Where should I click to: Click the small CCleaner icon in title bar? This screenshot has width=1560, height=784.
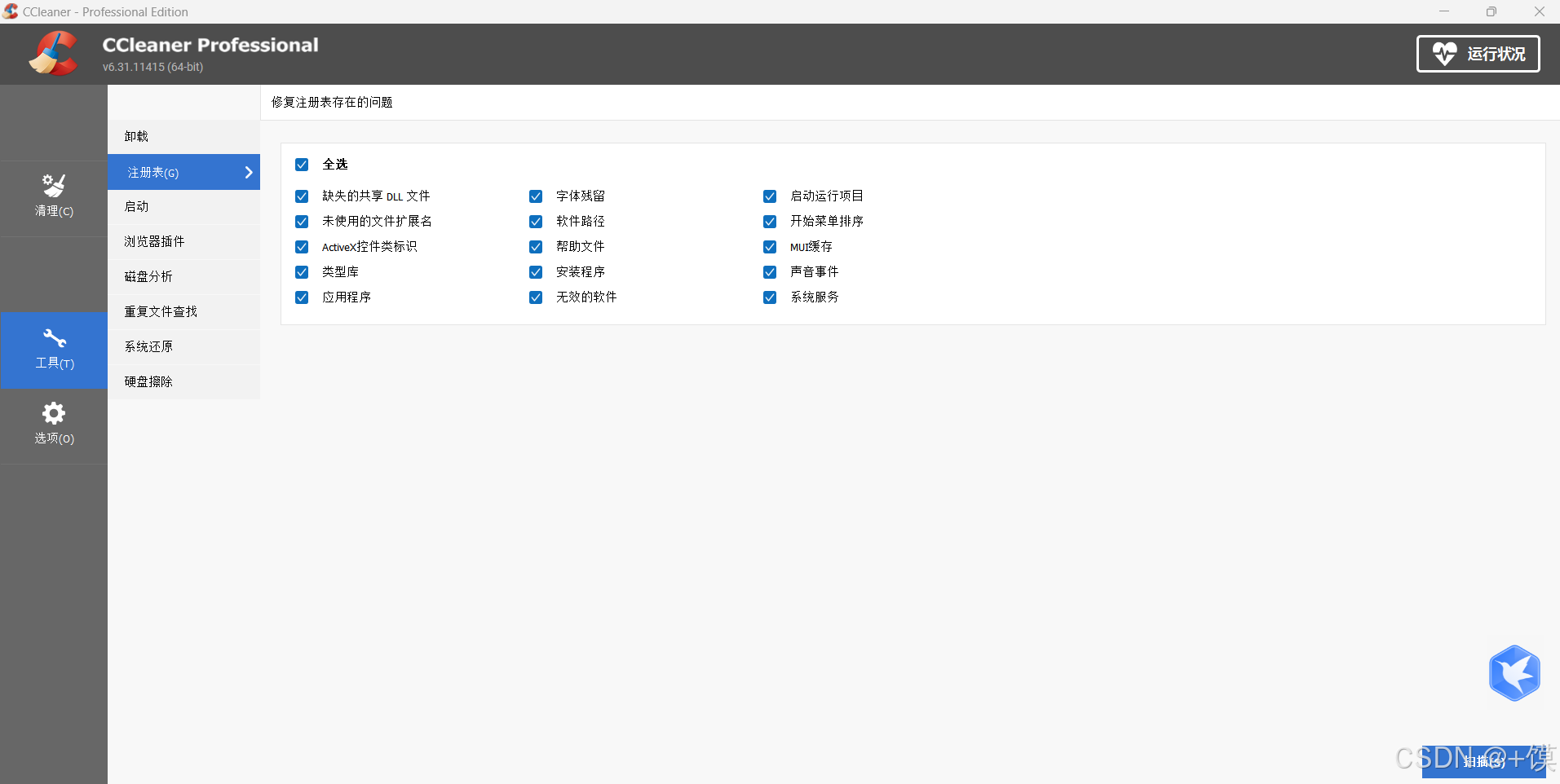[x=11, y=11]
